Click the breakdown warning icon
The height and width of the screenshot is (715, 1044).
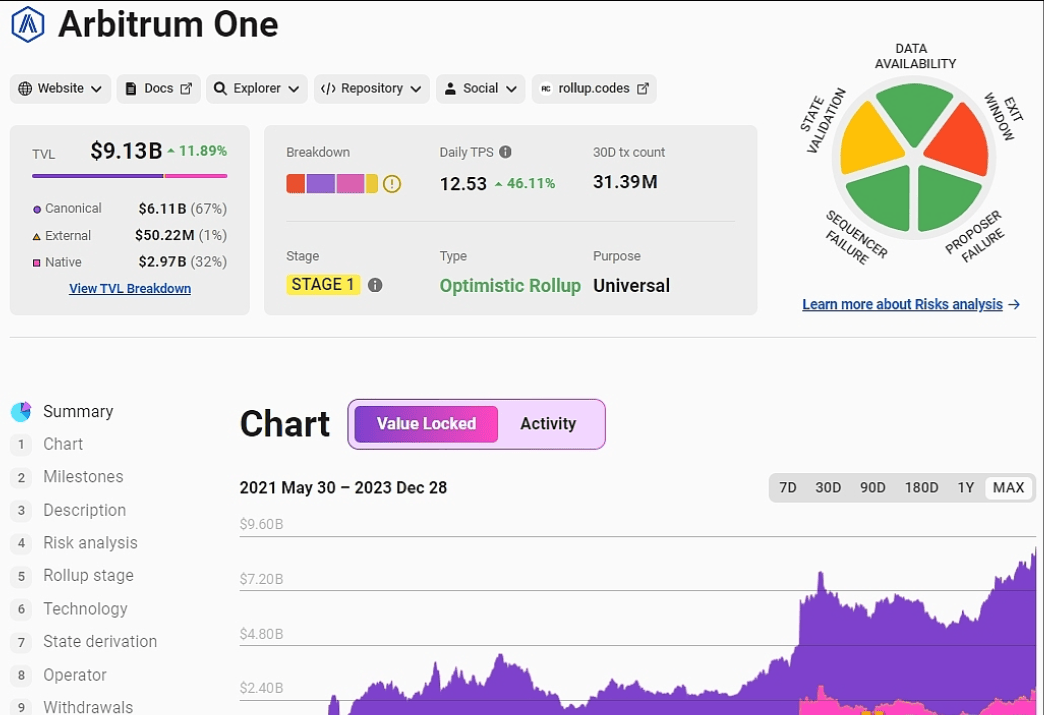point(392,183)
